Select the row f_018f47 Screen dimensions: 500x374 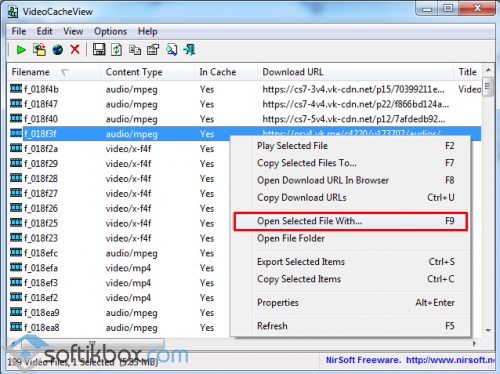(244, 104)
